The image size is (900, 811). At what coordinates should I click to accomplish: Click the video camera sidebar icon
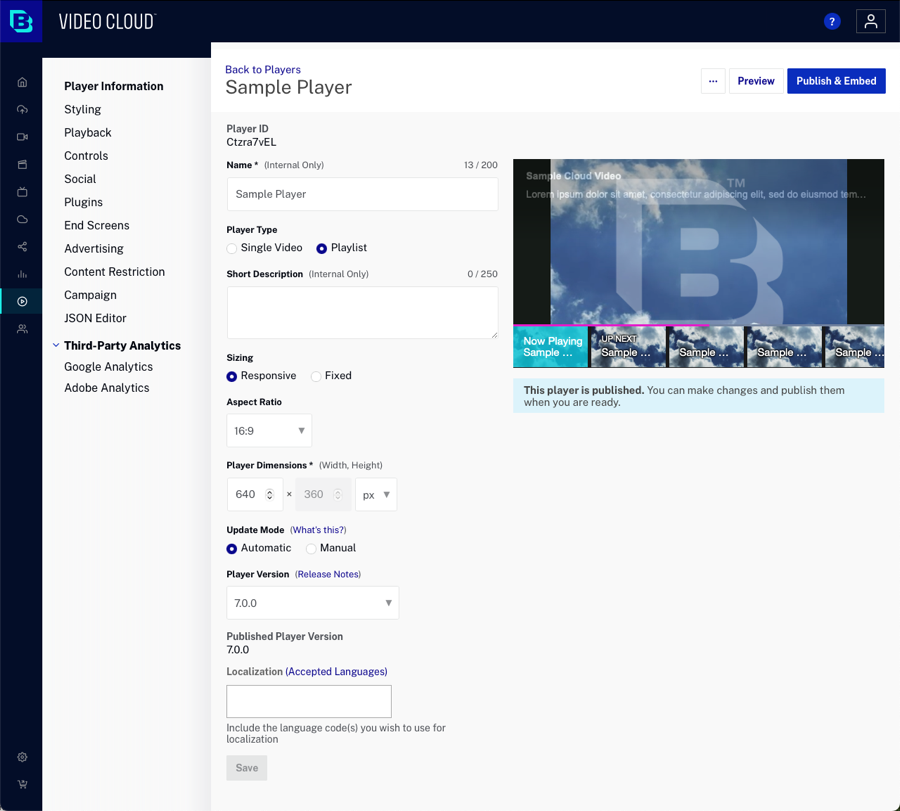[x=22, y=137]
